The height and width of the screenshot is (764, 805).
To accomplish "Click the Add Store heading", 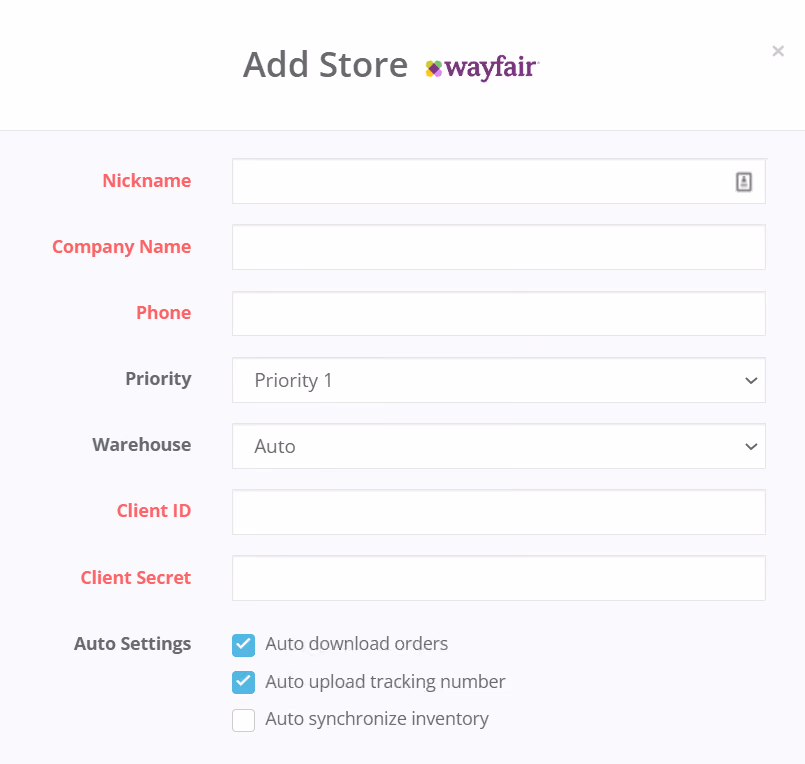I will [325, 65].
